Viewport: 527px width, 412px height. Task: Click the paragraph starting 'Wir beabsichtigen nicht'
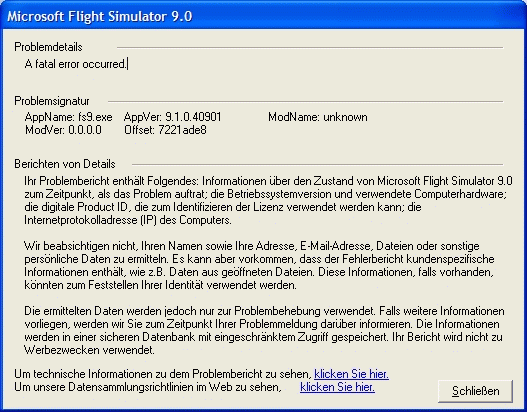pos(259,265)
